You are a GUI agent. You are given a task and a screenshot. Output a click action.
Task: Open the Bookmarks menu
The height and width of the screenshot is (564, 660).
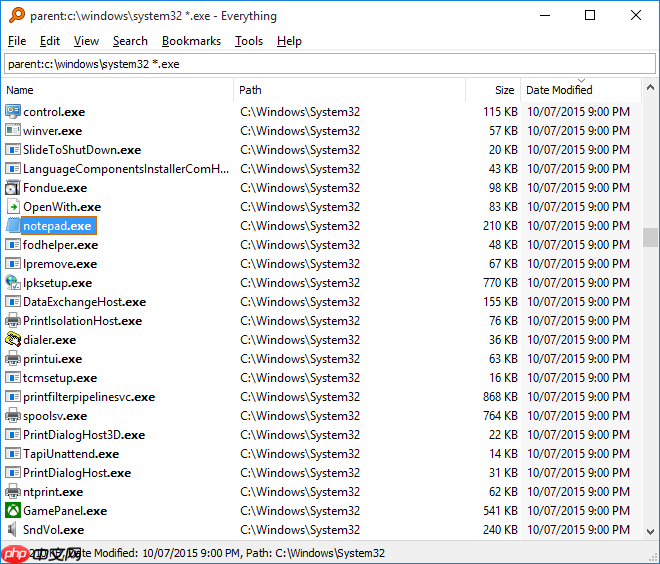coord(192,41)
